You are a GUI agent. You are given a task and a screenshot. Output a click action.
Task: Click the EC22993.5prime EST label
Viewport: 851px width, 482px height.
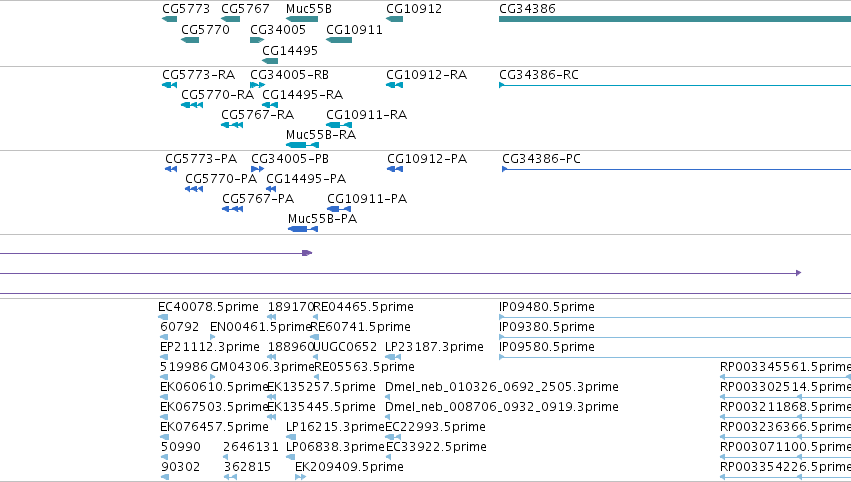436,427
